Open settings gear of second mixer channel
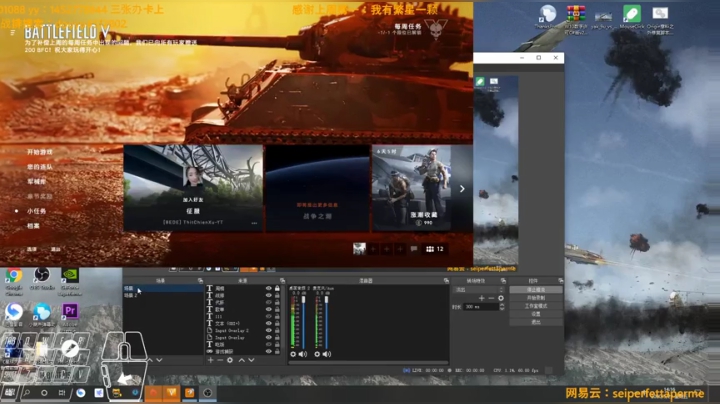 tap(317, 354)
